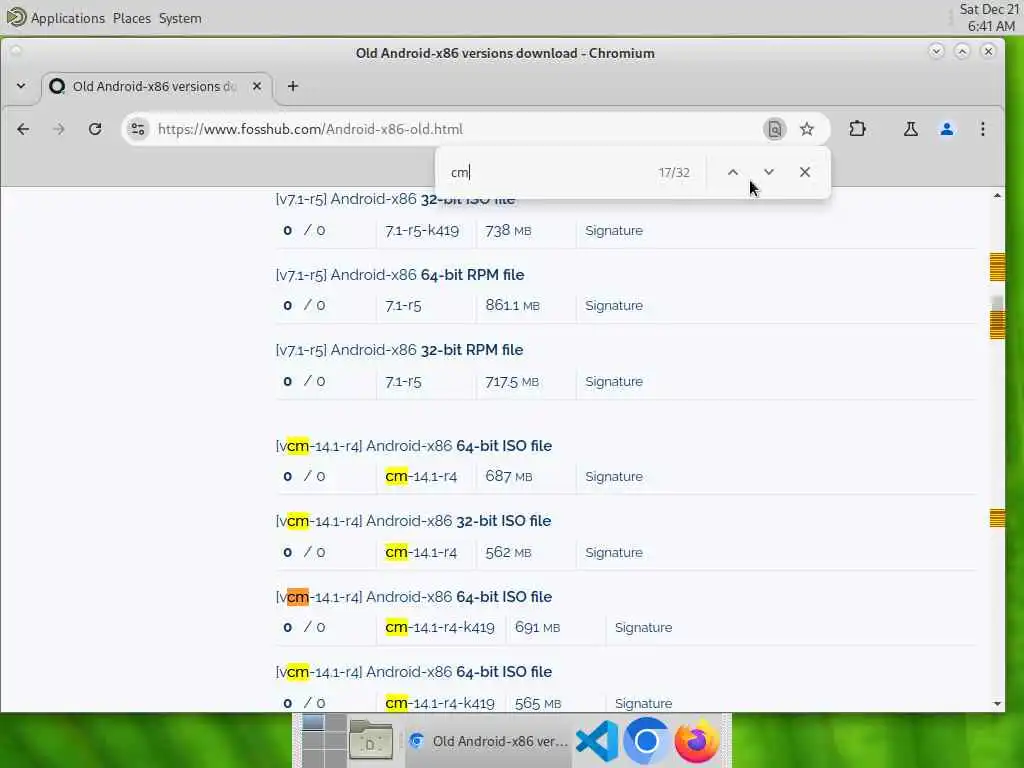Open a new tab with plus button
1024x768 pixels.
pos(293,86)
